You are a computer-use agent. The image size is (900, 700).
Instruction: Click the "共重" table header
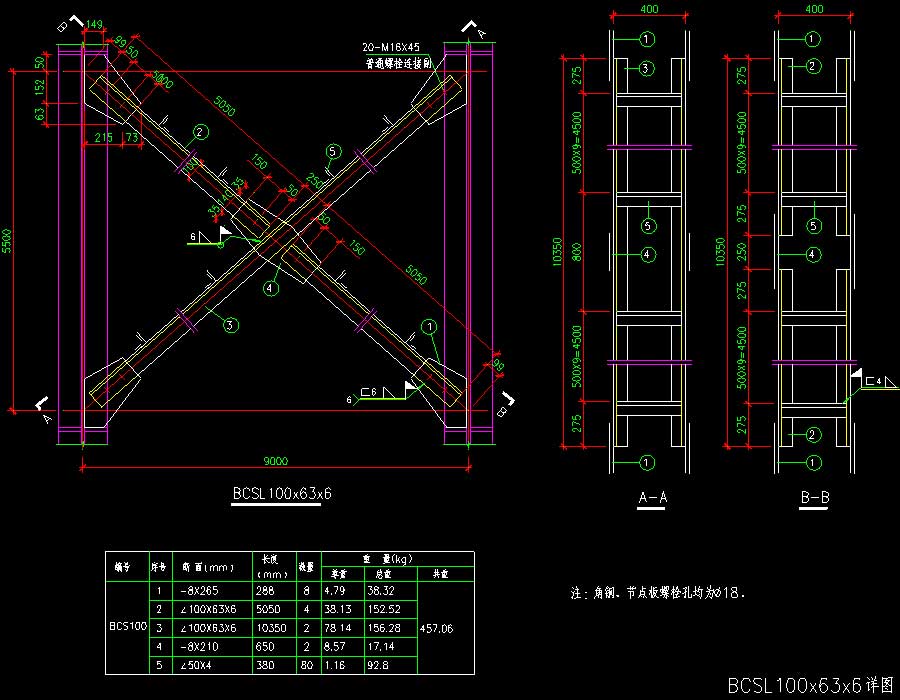point(441,574)
